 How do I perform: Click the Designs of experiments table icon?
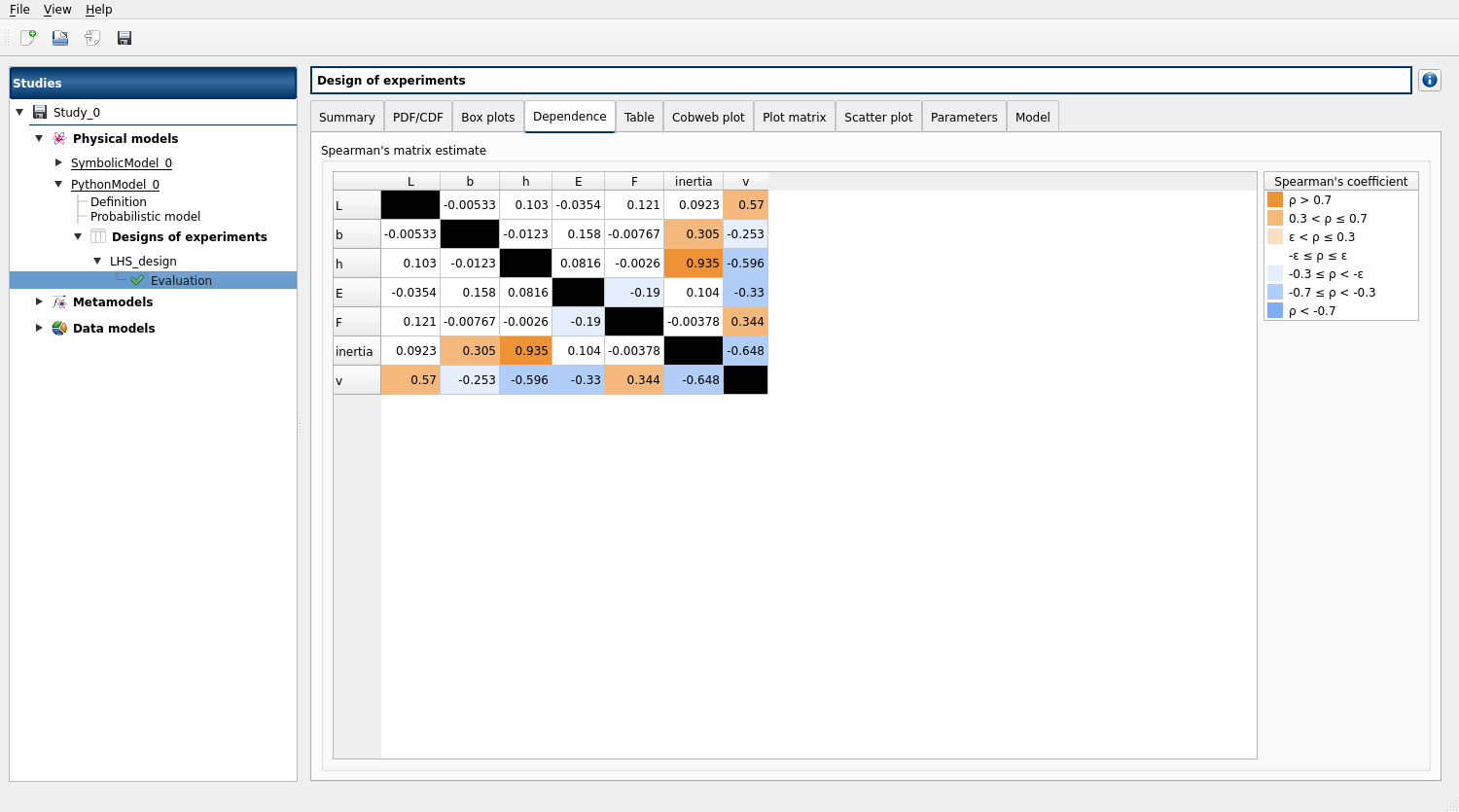pos(98,236)
